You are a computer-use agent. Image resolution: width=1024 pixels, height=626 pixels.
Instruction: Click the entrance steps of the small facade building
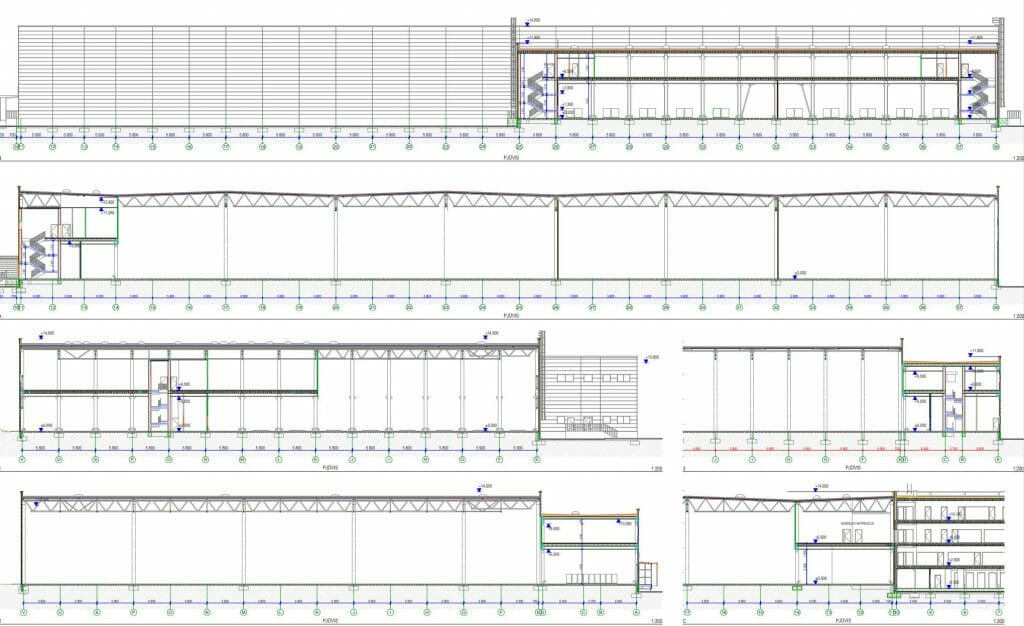[600, 428]
